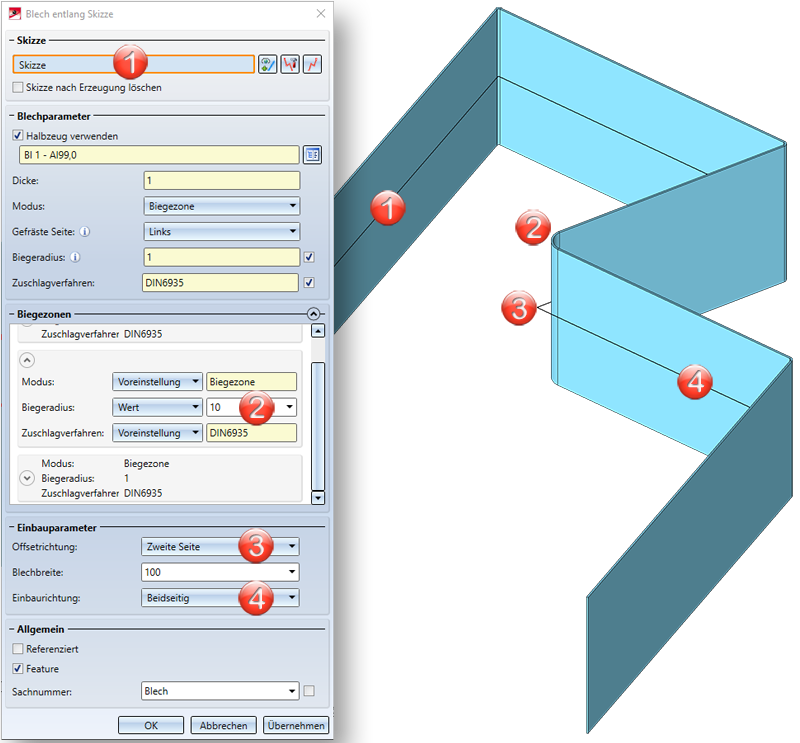Image resolution: width=800 pixels, height=743 pixels.
Task: Expand the last bend zone entry with Biegeradius 1
Action: tap(27, 478)
